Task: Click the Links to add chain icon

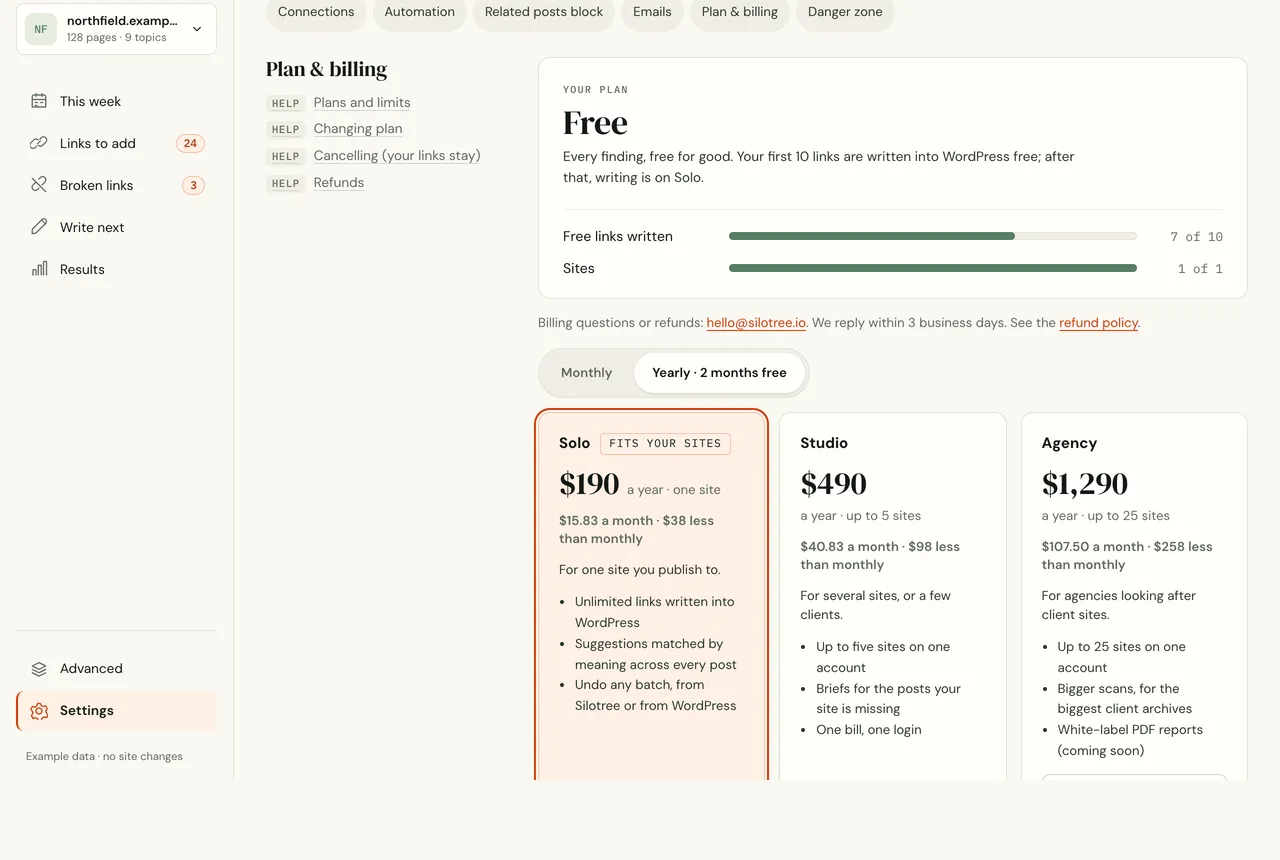Action: (x=39, y=143)
